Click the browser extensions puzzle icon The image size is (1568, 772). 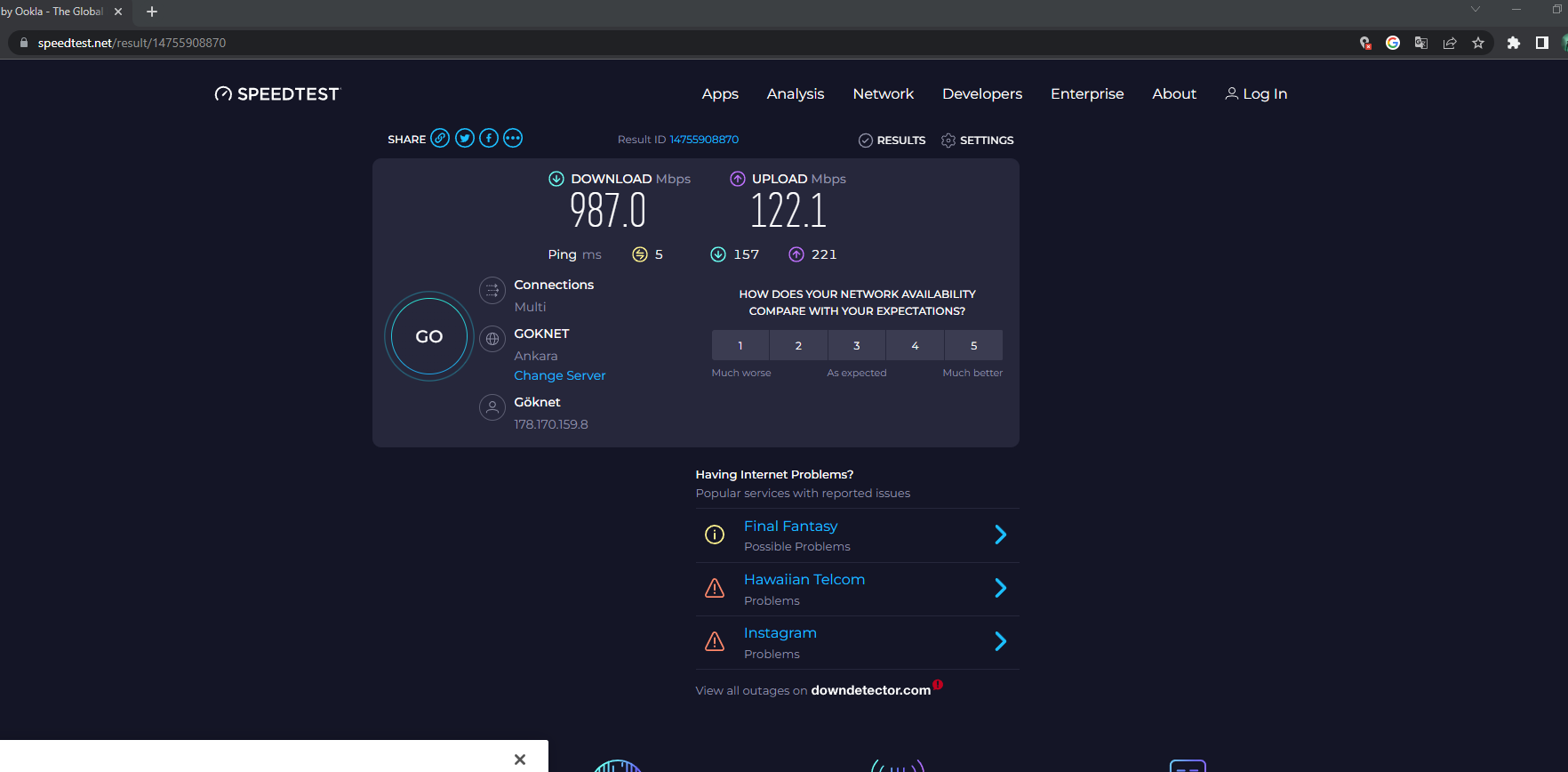coord(1513,43)
